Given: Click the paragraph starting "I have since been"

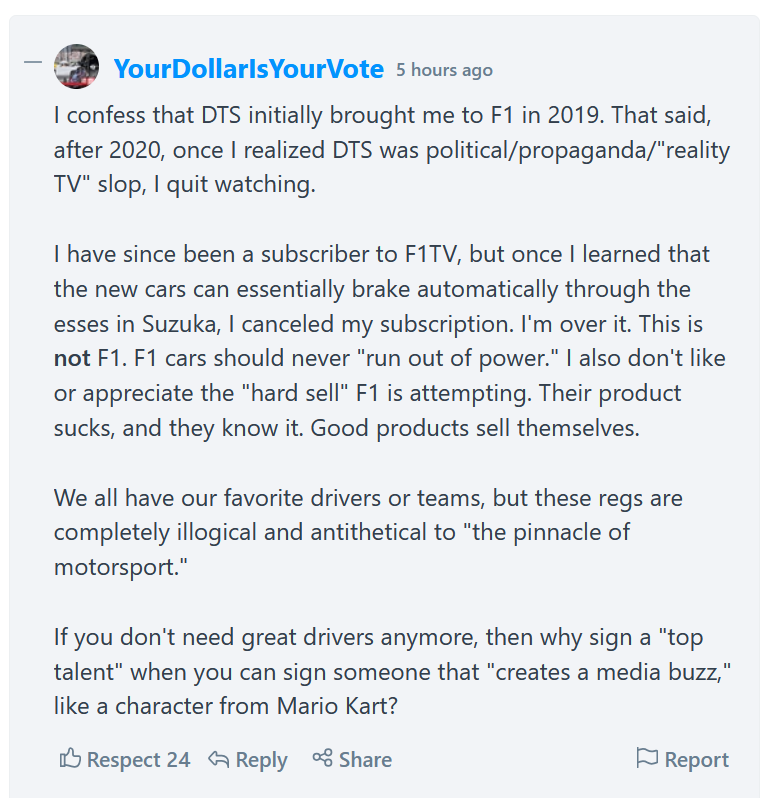Looking at the screenshot, I should pos(390,340).
